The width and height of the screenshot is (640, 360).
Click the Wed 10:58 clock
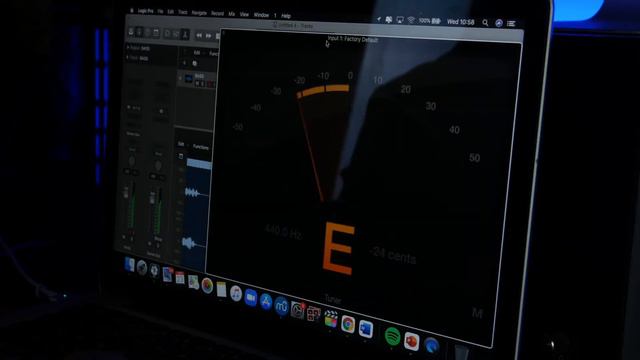pos(460,22)
